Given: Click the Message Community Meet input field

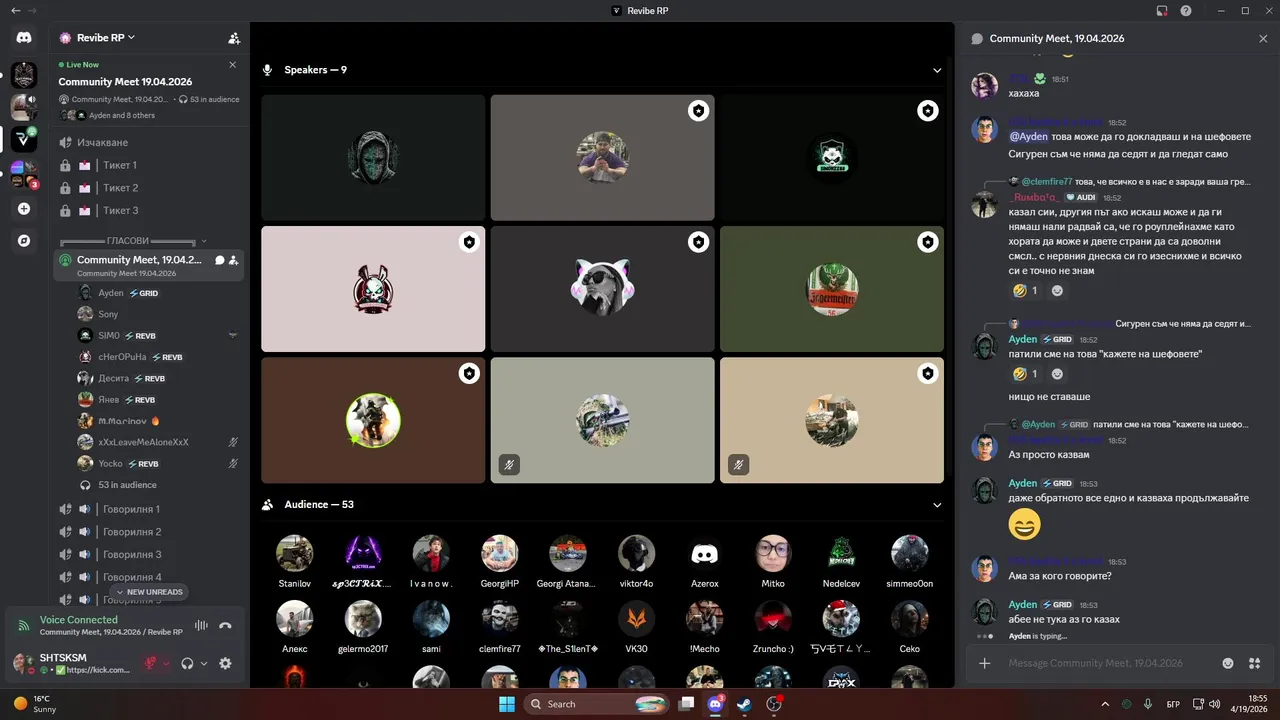Looking at the screenshot, I should tap(1108, 663).
